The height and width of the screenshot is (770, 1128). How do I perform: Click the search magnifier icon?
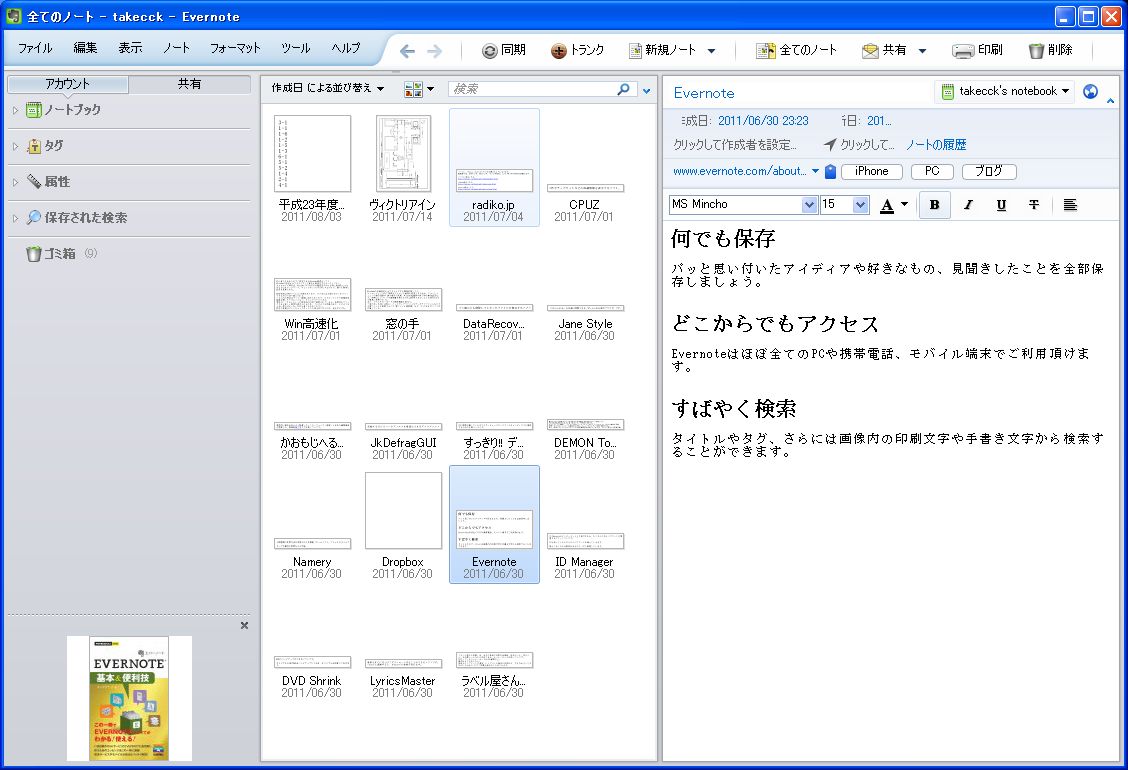(x=624, y=89)
